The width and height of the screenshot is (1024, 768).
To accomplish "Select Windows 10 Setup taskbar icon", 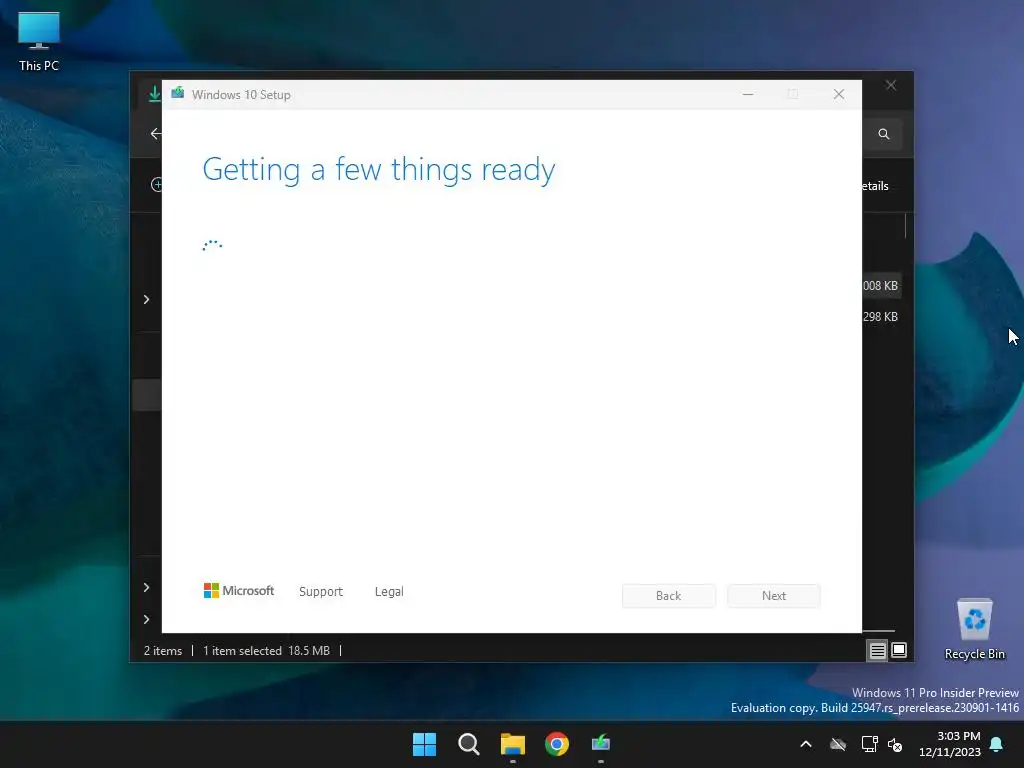I will (x=601, y=744).
